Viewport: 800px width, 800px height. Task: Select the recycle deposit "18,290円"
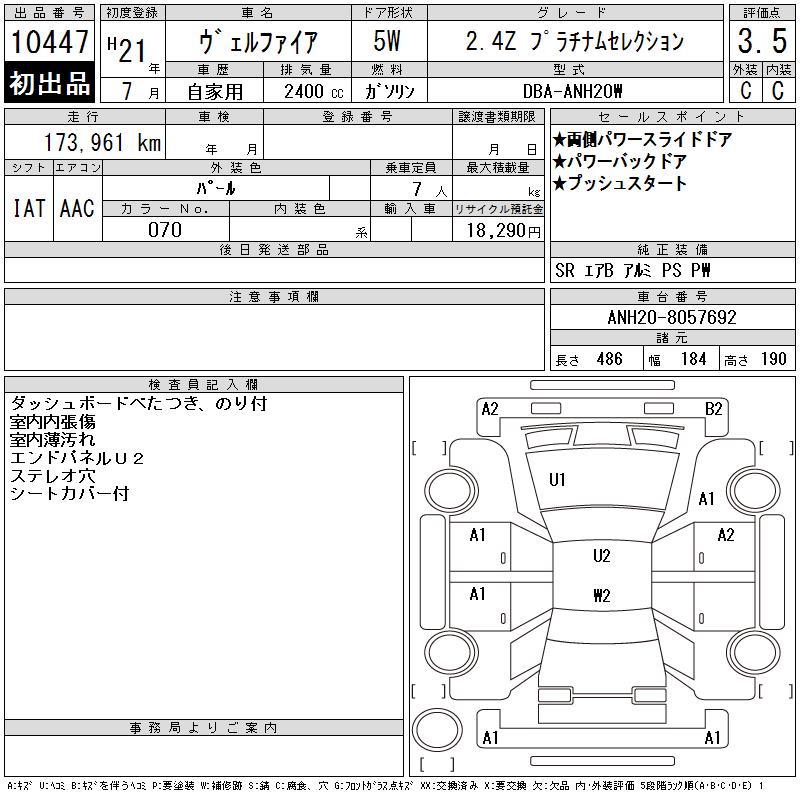click(x=504, y=231)
